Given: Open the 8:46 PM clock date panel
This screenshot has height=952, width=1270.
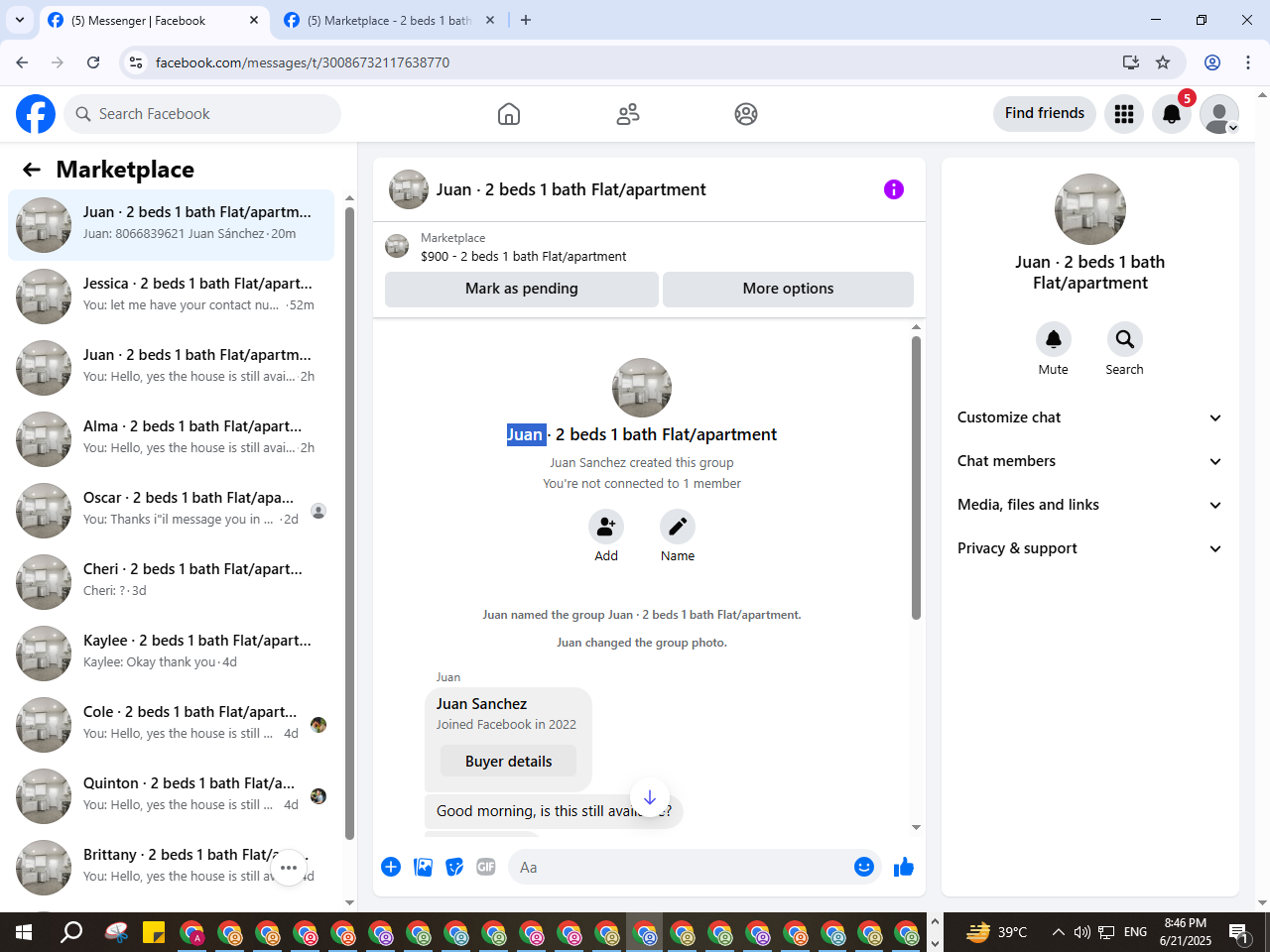Looking at the screenshot, I should pyautogui.click(x=1186, y=932).
